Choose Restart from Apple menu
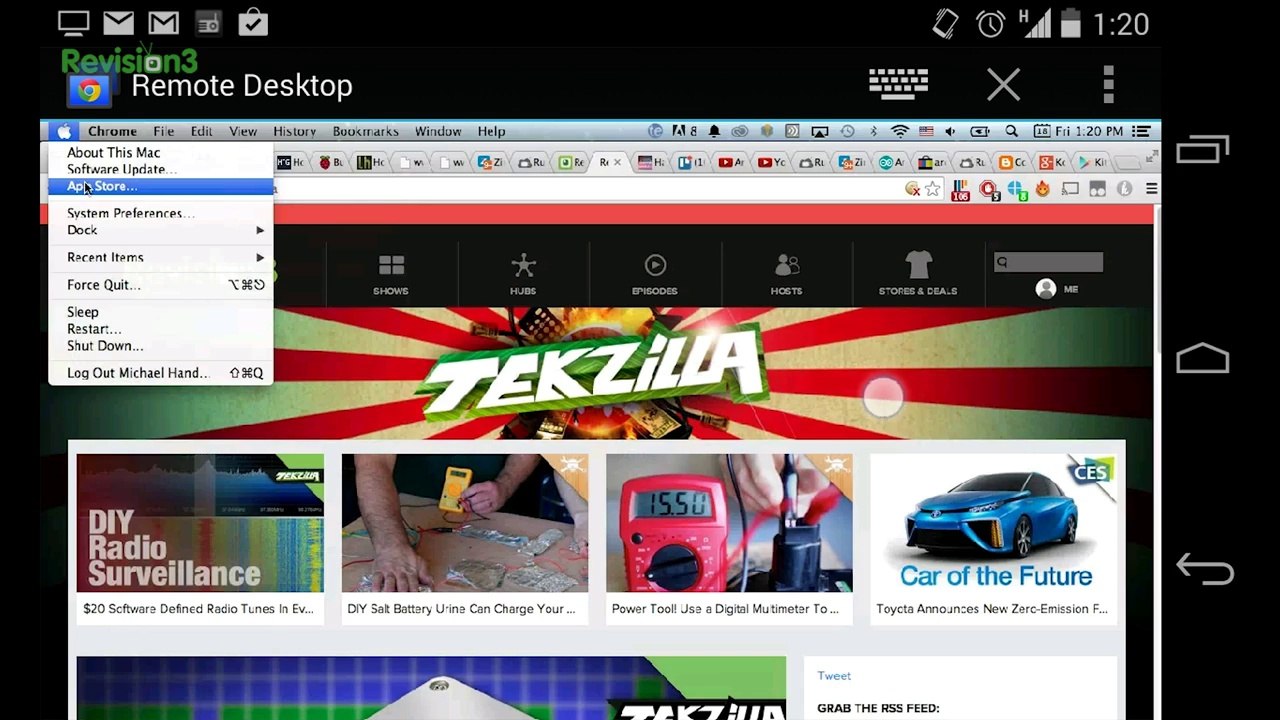1280x720 pixels. (x=161, y=329)
